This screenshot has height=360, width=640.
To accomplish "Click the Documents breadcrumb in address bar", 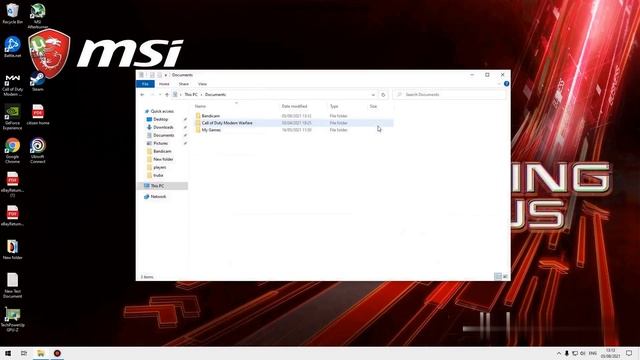I will 215,95.
